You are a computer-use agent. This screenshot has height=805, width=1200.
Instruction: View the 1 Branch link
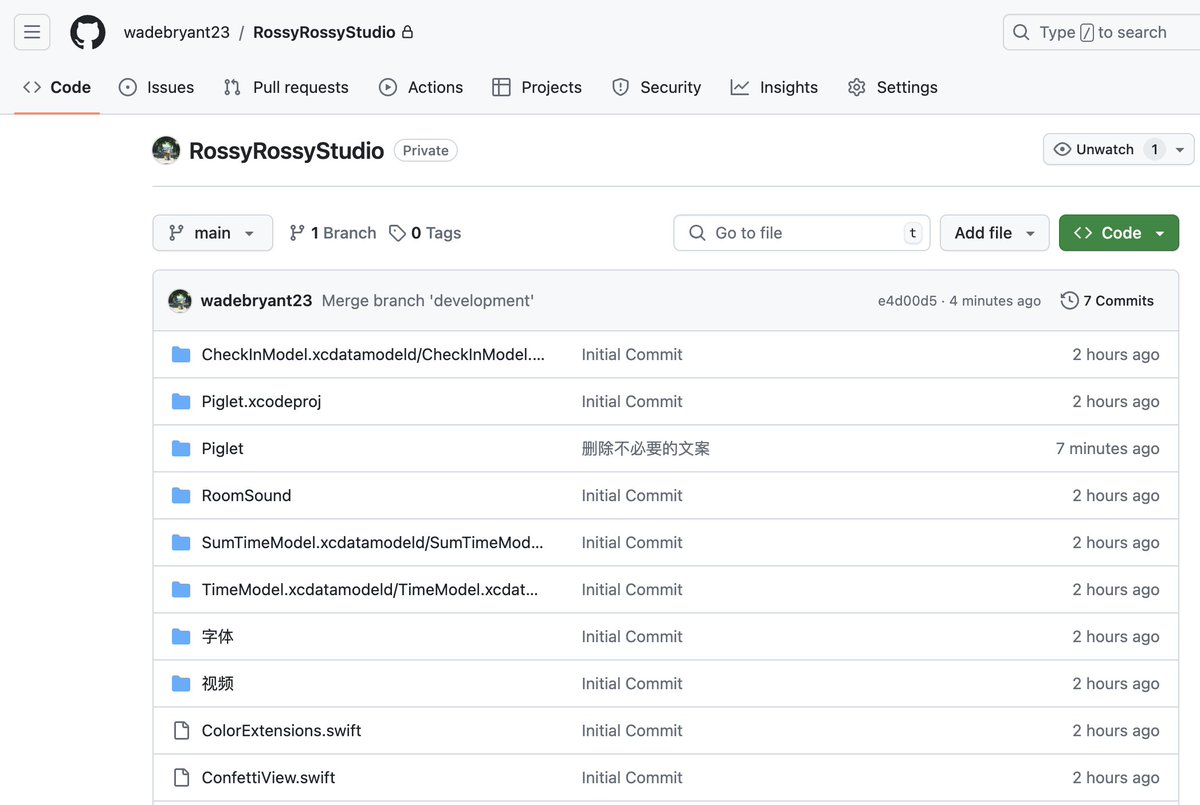333,233
